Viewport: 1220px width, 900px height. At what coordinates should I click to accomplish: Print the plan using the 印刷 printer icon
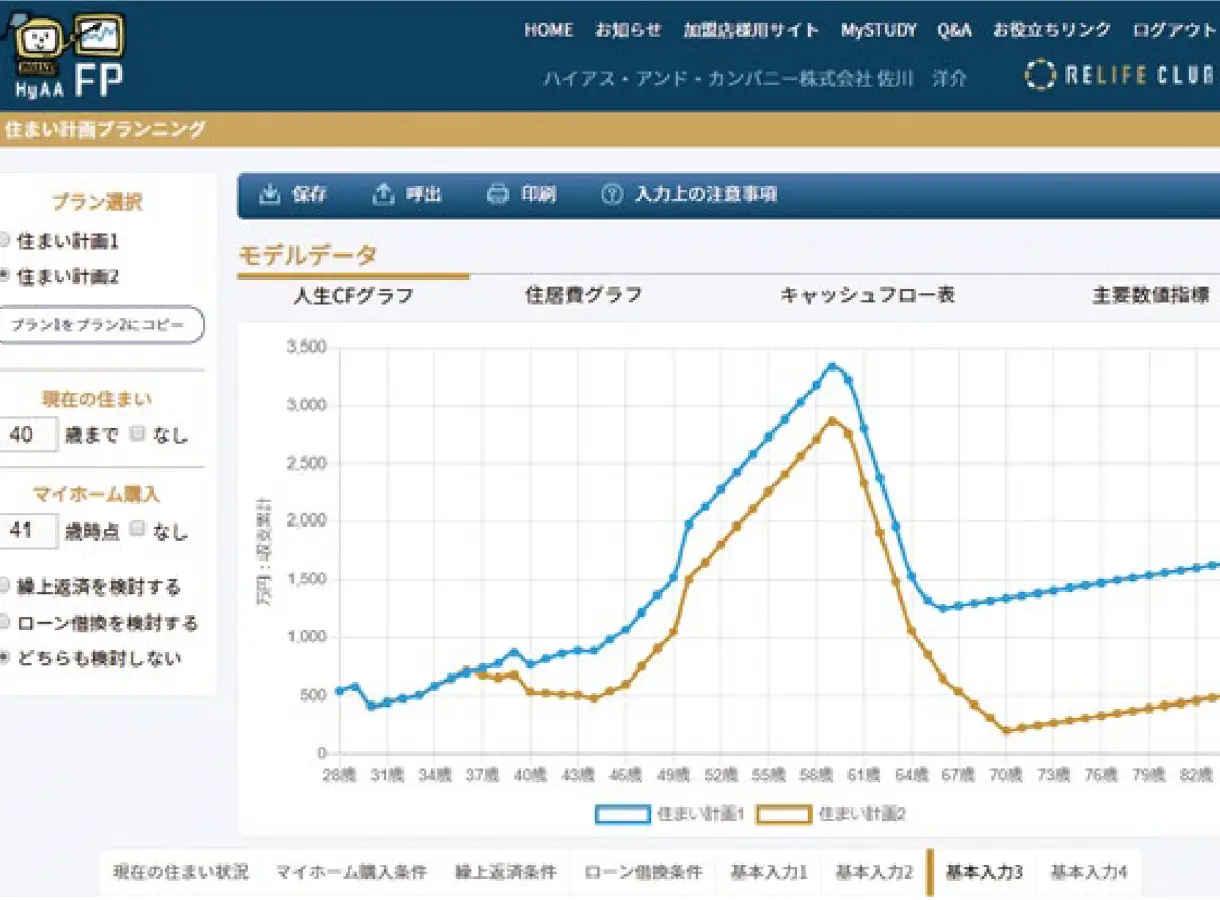tap(498, 195)
